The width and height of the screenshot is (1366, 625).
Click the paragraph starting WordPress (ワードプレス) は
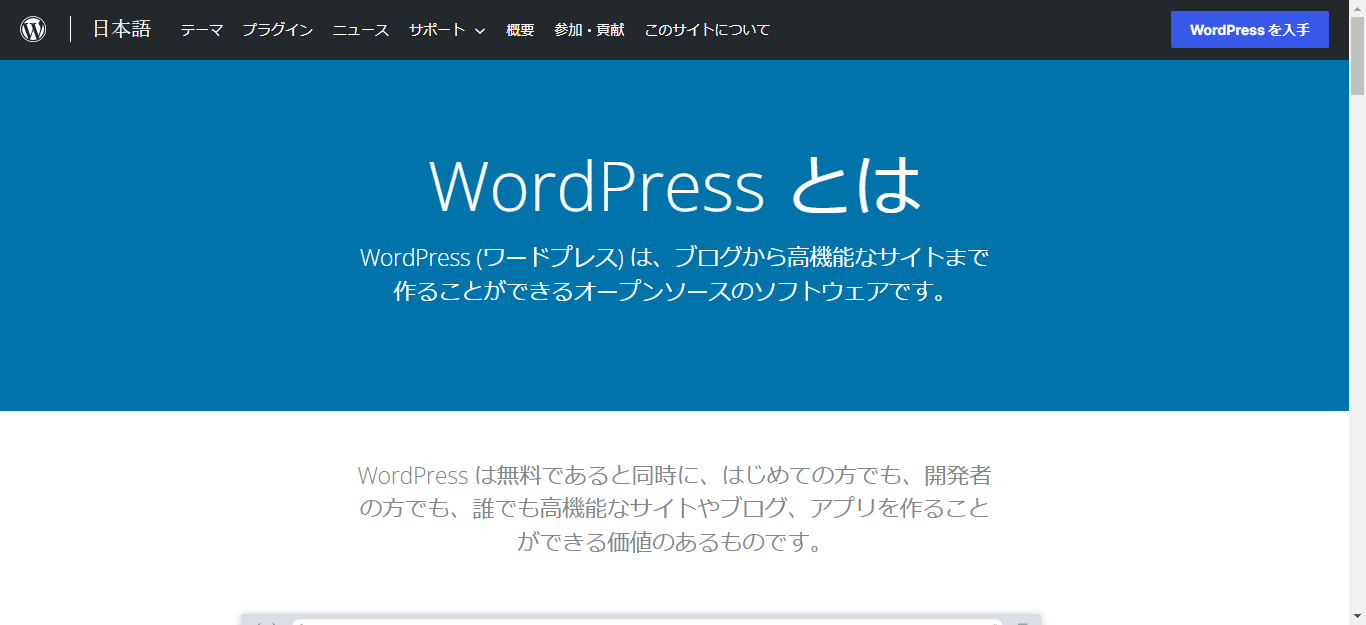tap(675, 275)
